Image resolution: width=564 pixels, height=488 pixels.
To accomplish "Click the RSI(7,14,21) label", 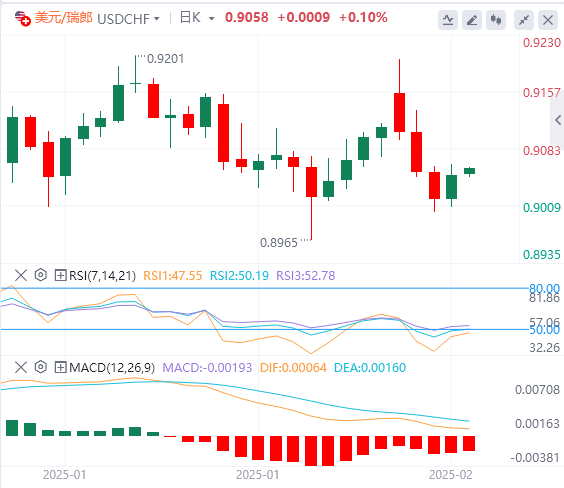I will [x=103, y=276].
